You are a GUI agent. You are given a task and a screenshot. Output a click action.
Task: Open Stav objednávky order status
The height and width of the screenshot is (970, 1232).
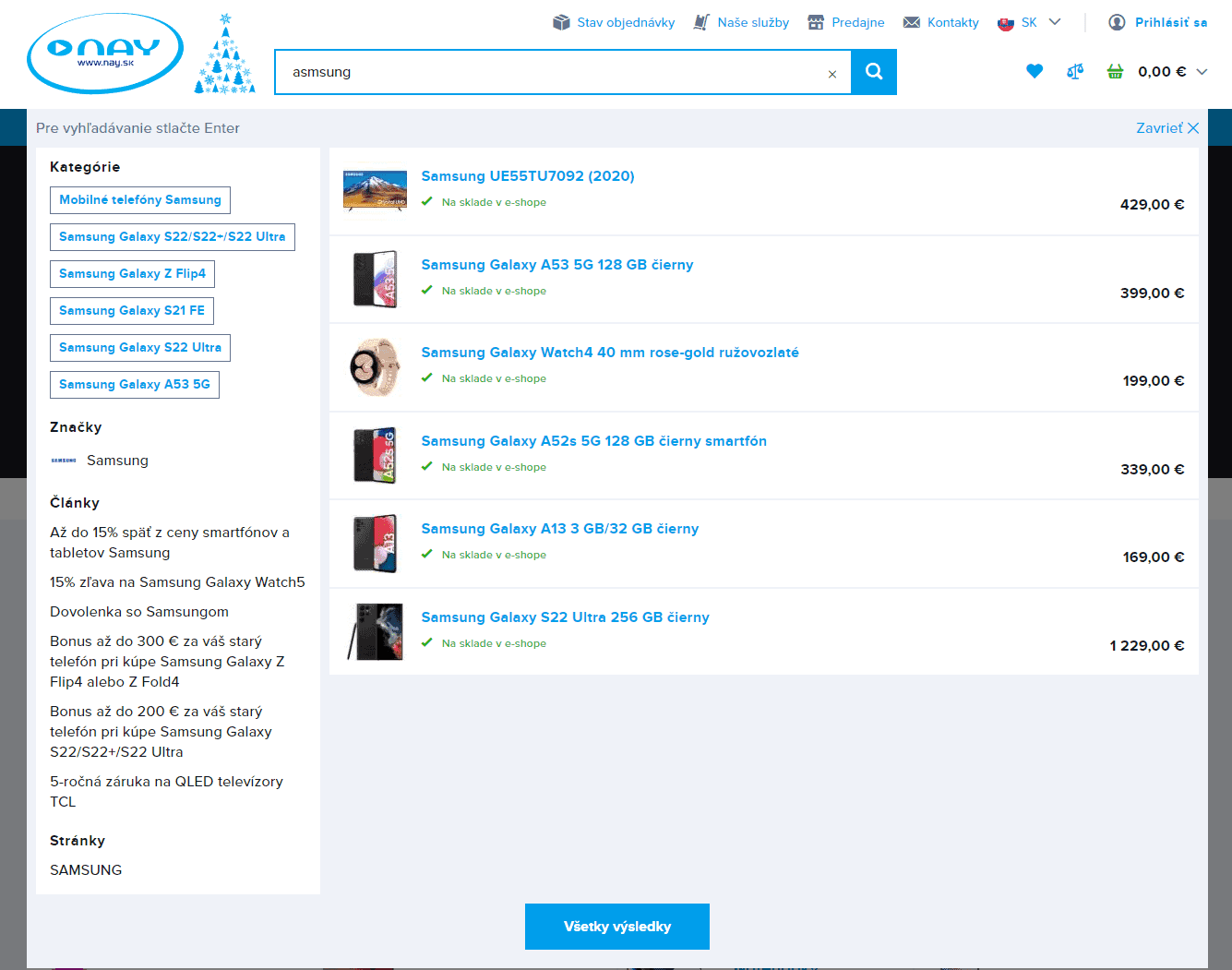coord(614,22)
